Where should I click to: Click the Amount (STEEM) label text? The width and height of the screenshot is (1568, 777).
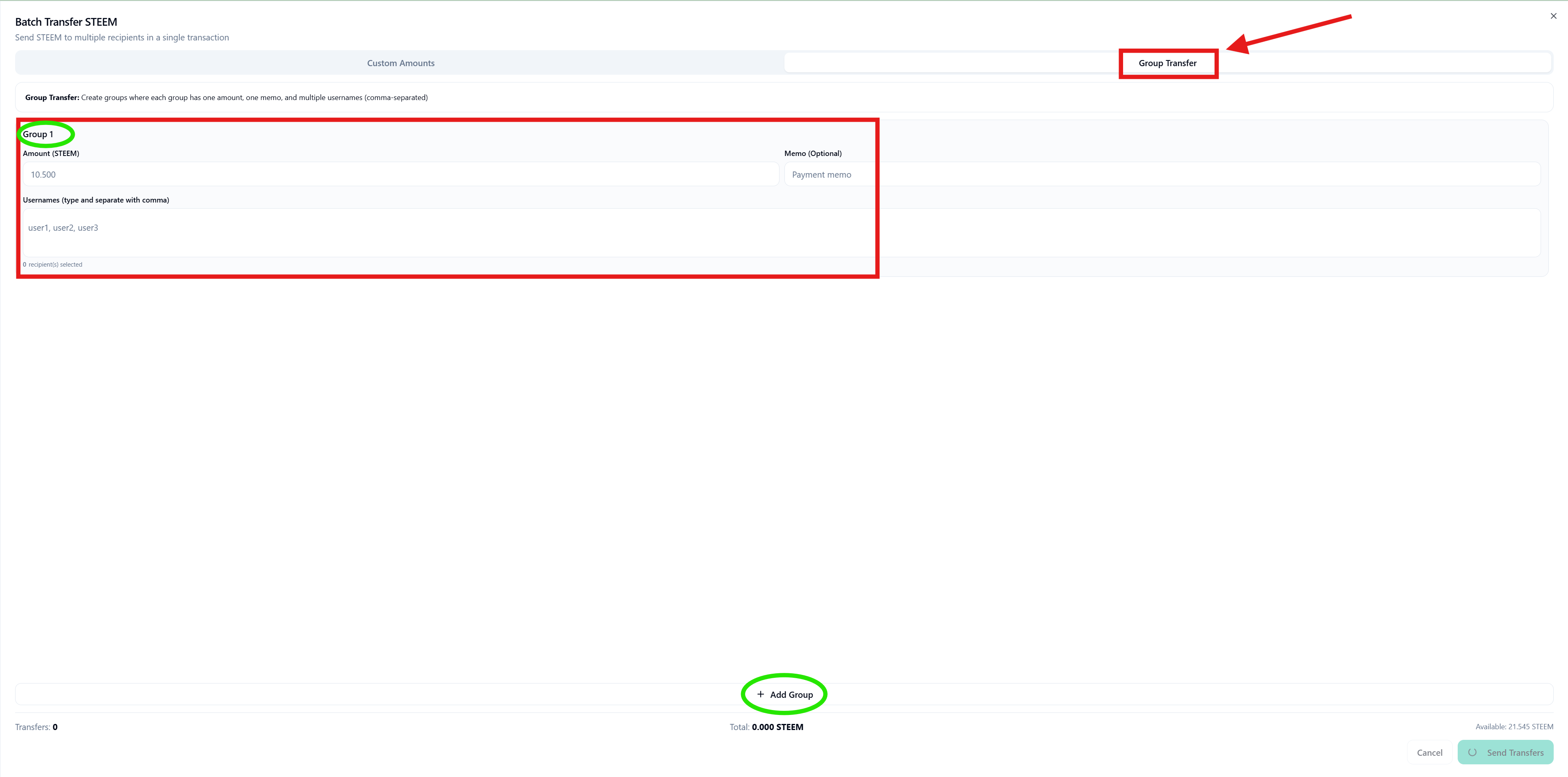coord(51,154)
